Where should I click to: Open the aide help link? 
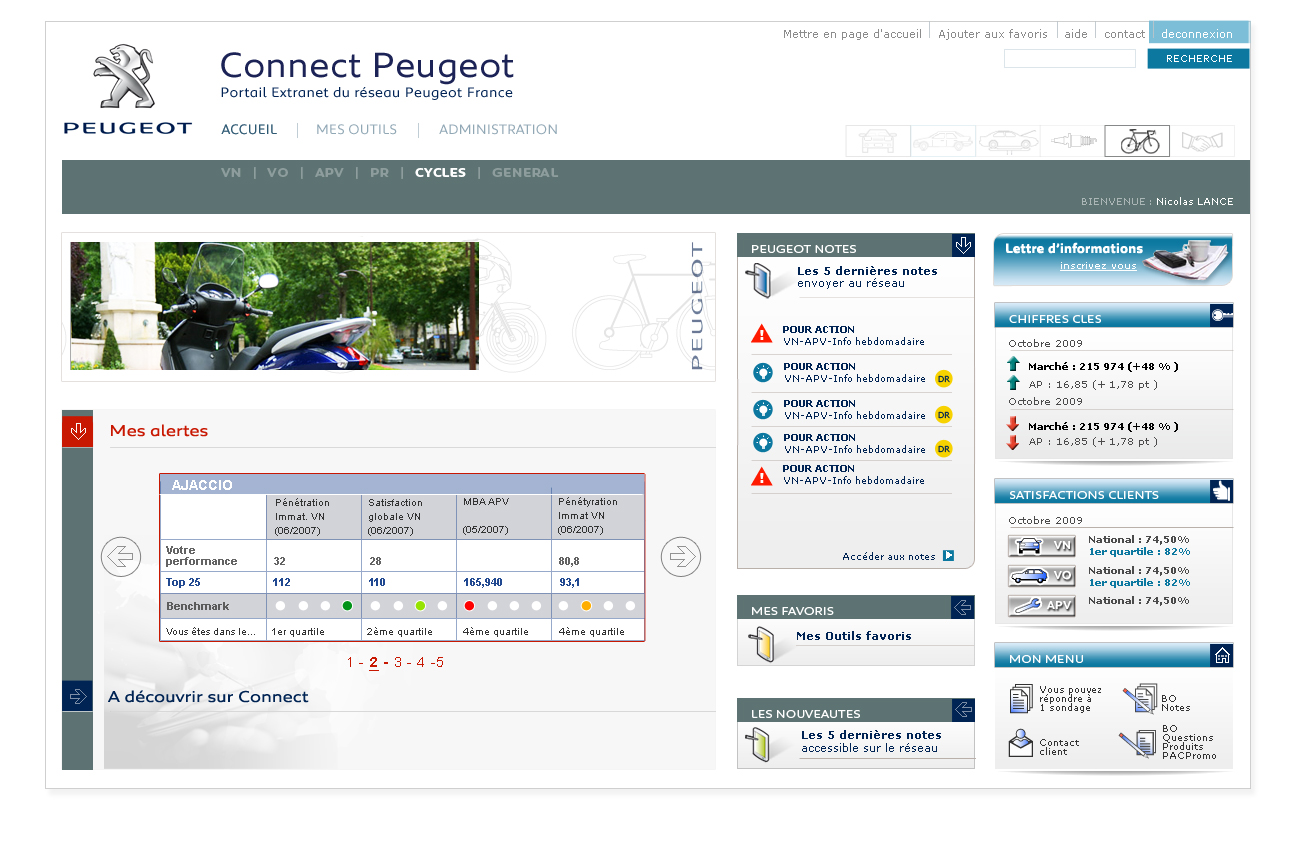[1076, 34]
